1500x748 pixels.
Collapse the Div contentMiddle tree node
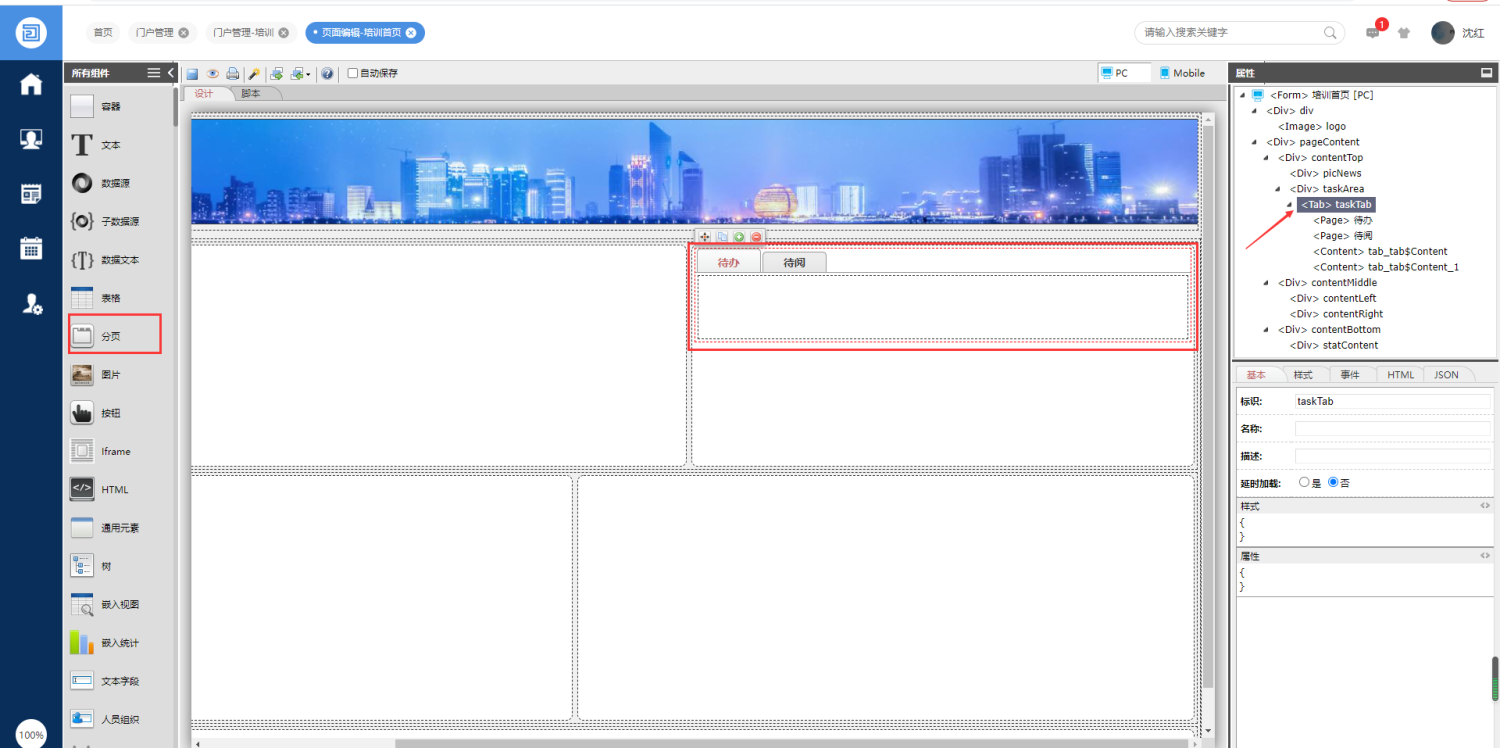click(1266, 283)
